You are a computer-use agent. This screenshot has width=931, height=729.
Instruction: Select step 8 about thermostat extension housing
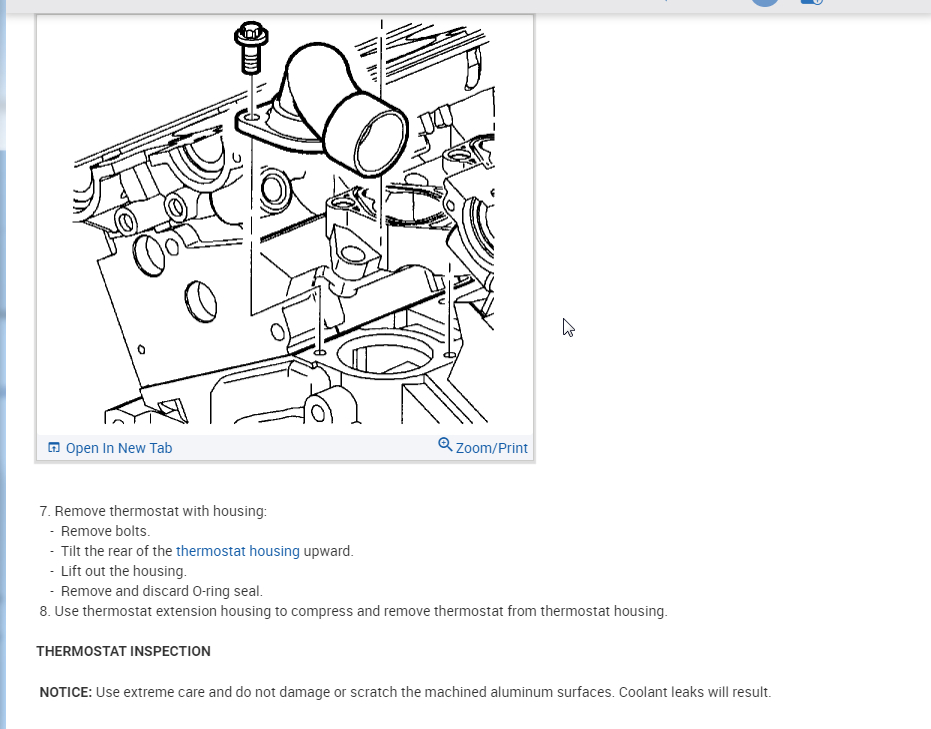point(353,611)
